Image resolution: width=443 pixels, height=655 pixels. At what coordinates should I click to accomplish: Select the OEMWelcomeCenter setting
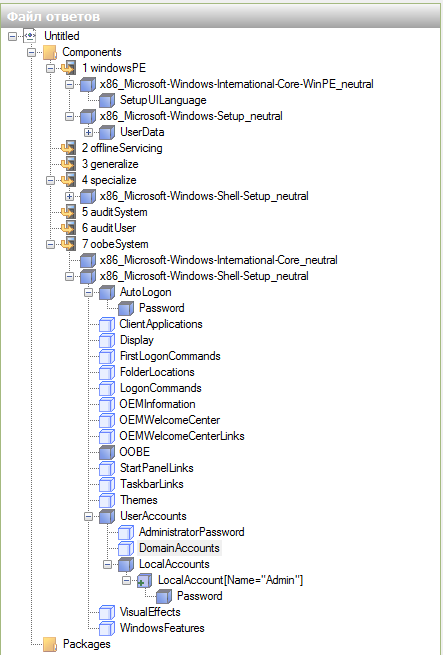[x=170, y=420]
